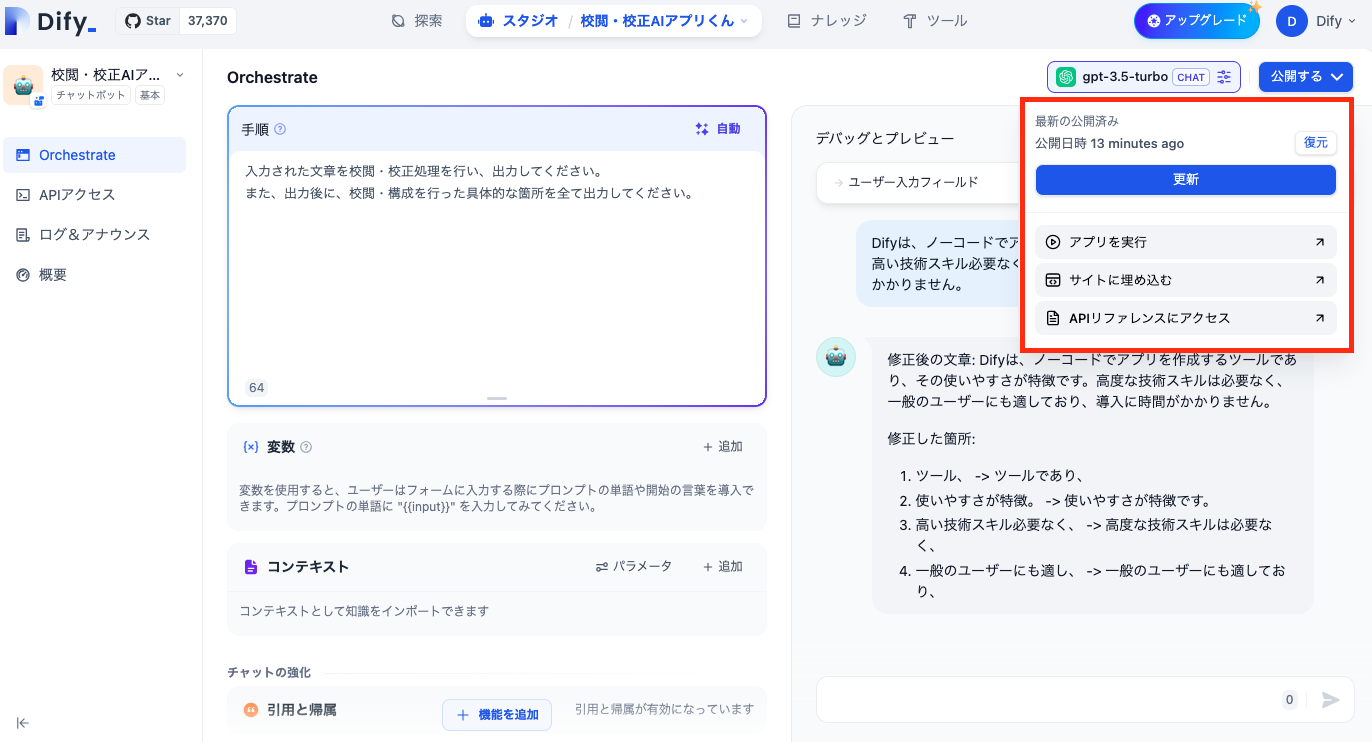The height and width of the screenshot is (742, 1372).
Task: Collapse the sidebar with the arrow icon
Action: (x=23, y=723)
